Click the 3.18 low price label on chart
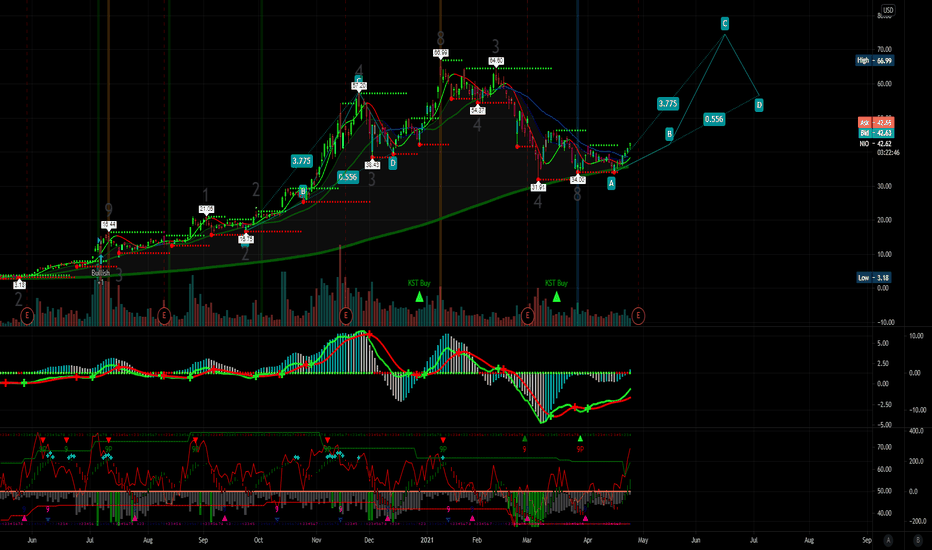932x550 pixels. (19, 285)
